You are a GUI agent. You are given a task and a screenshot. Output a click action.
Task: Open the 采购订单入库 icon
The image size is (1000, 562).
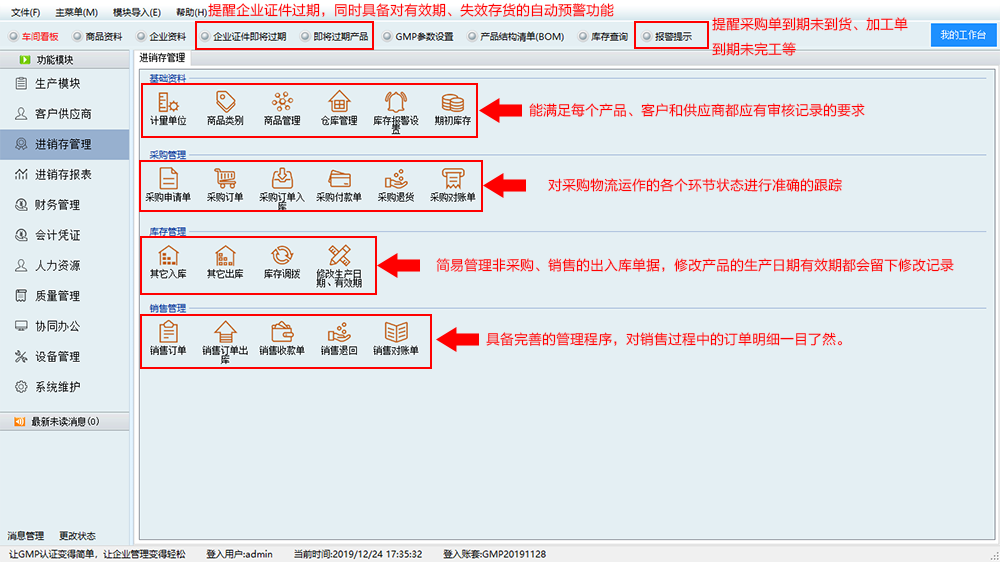282,179
